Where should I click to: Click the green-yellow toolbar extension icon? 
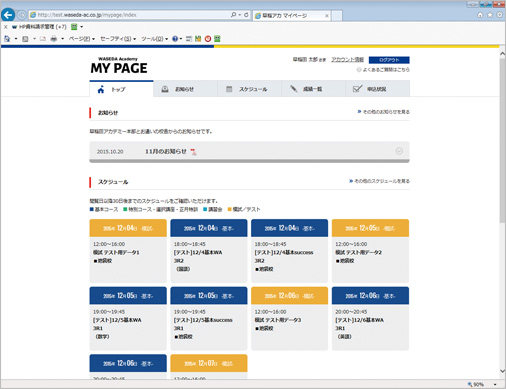[198, 39]
